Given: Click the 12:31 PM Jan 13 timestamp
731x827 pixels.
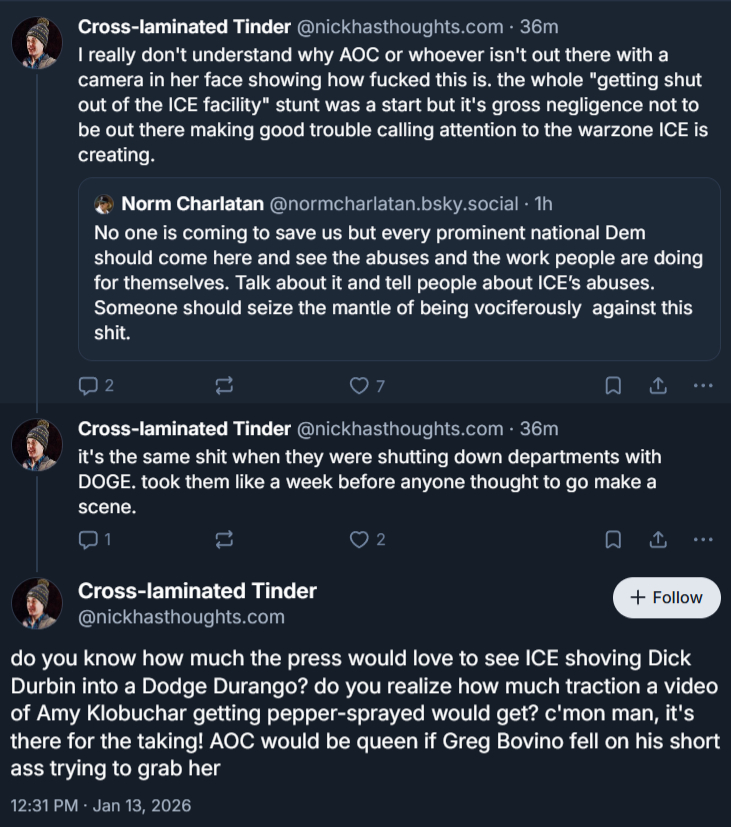Looking at the screenshot, I should 100,804.
